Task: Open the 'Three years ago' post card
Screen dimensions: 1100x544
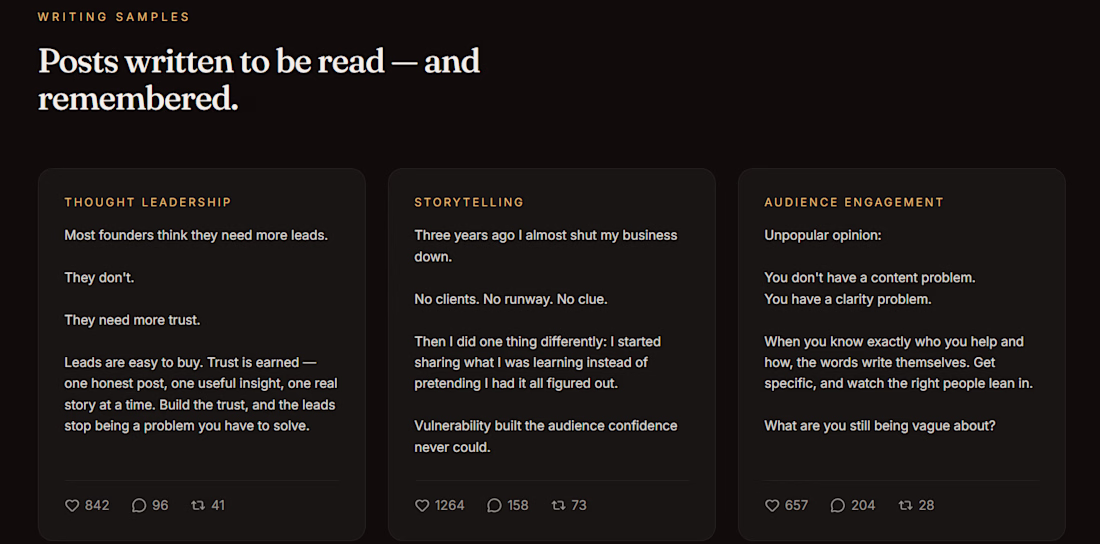Action: (552, 354)
